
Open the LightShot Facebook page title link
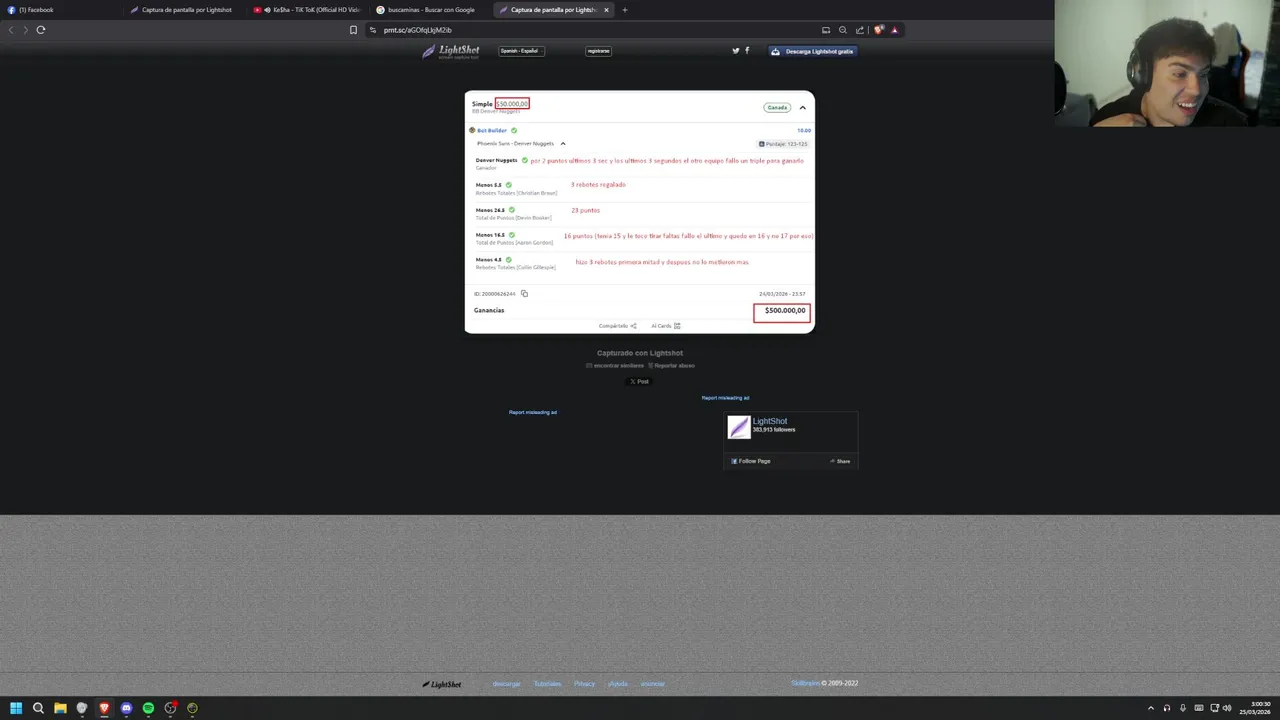point(770,421)
